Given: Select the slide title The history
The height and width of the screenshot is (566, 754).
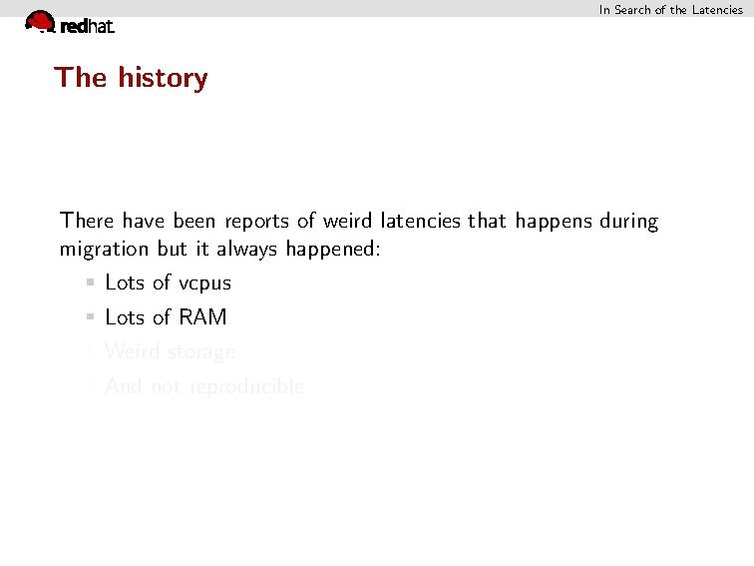Looking at the screenshot, I should [131, 77].
